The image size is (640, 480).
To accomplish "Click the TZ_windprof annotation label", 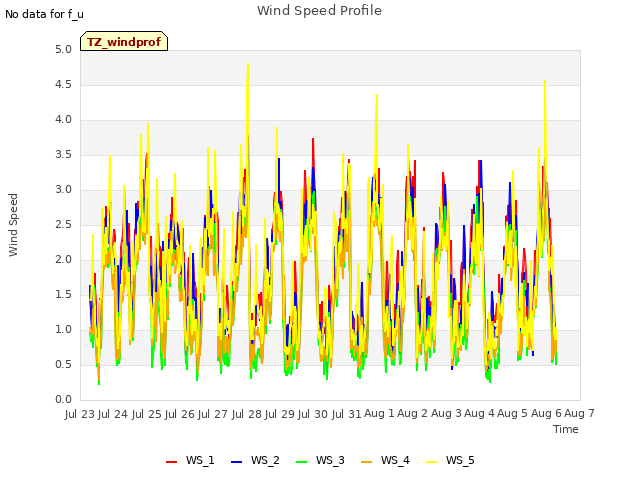I will 124,41.
